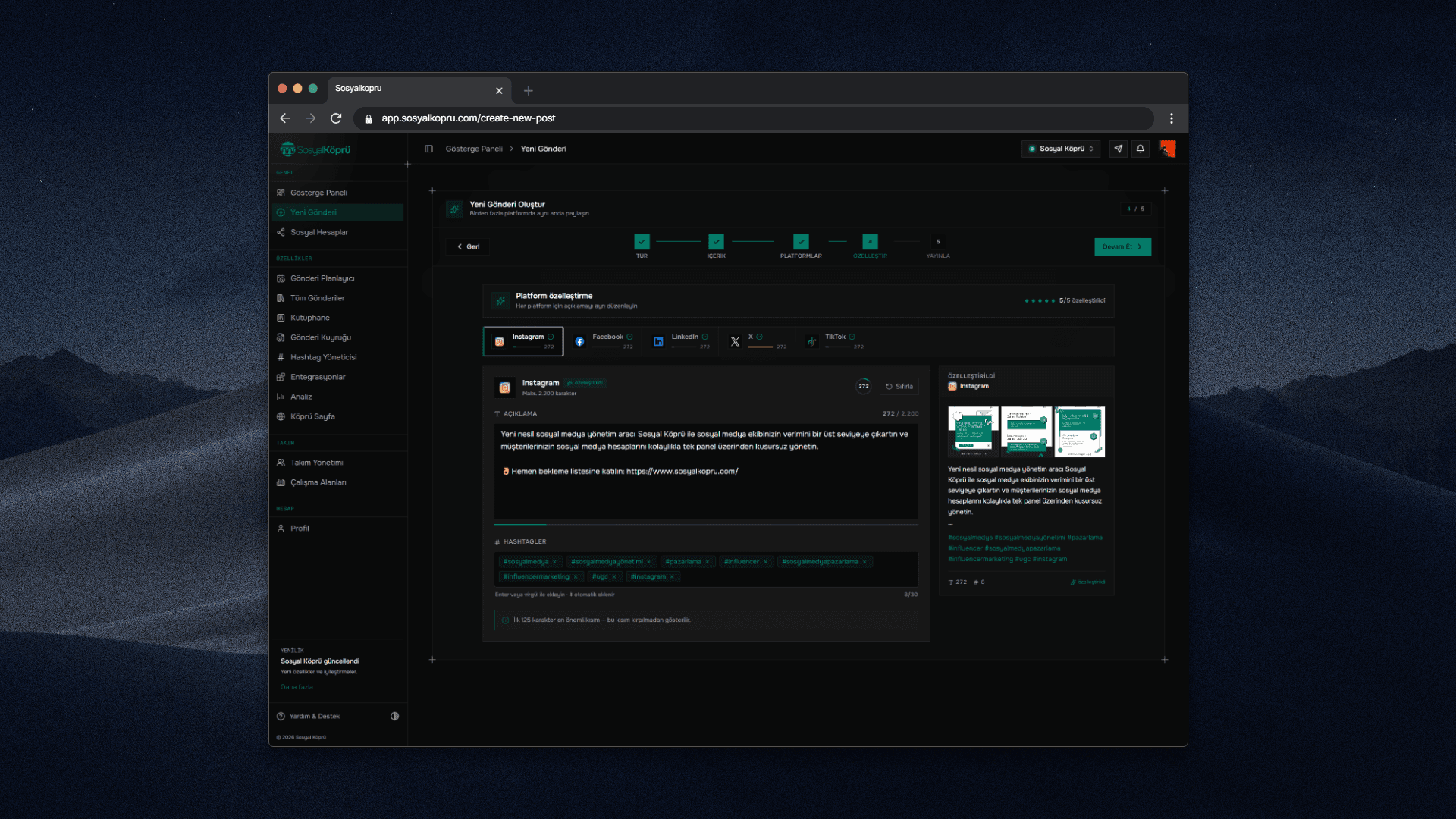Reload the browser page

(x=336, y=118)
